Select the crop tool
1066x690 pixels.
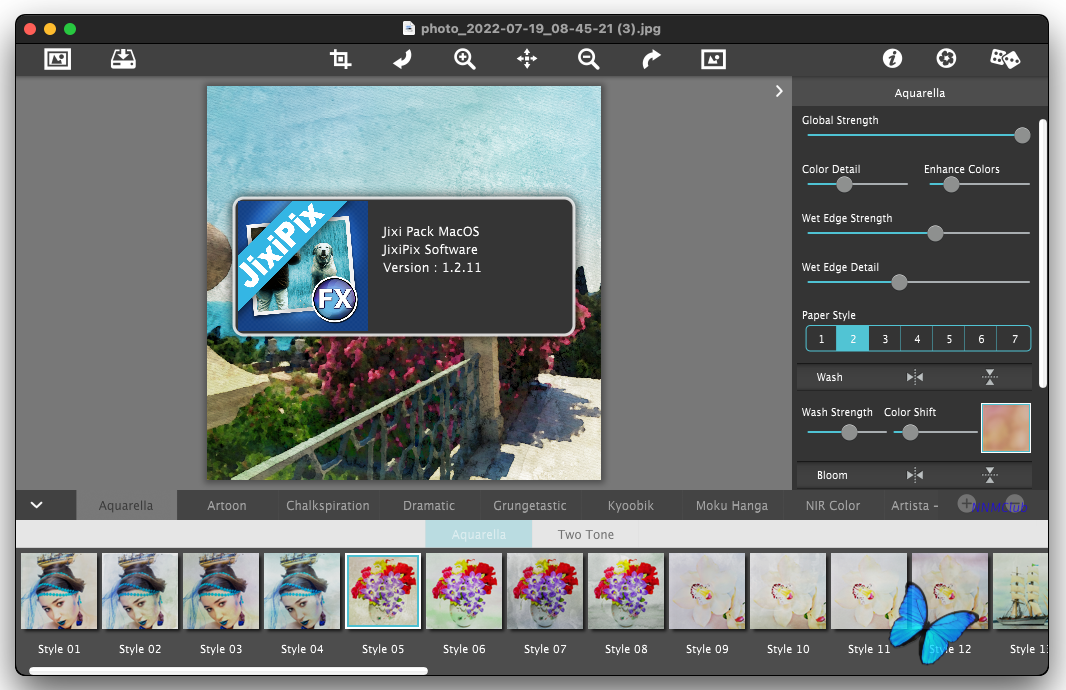tap(341, 60)
